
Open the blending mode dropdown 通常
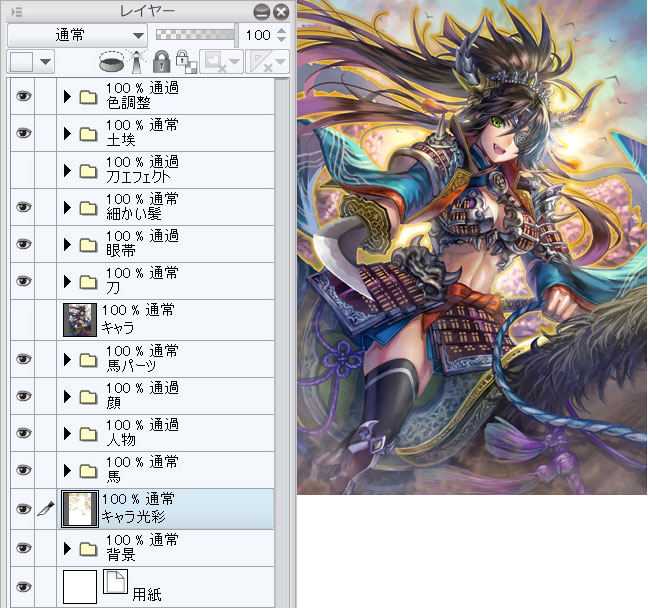77,36
